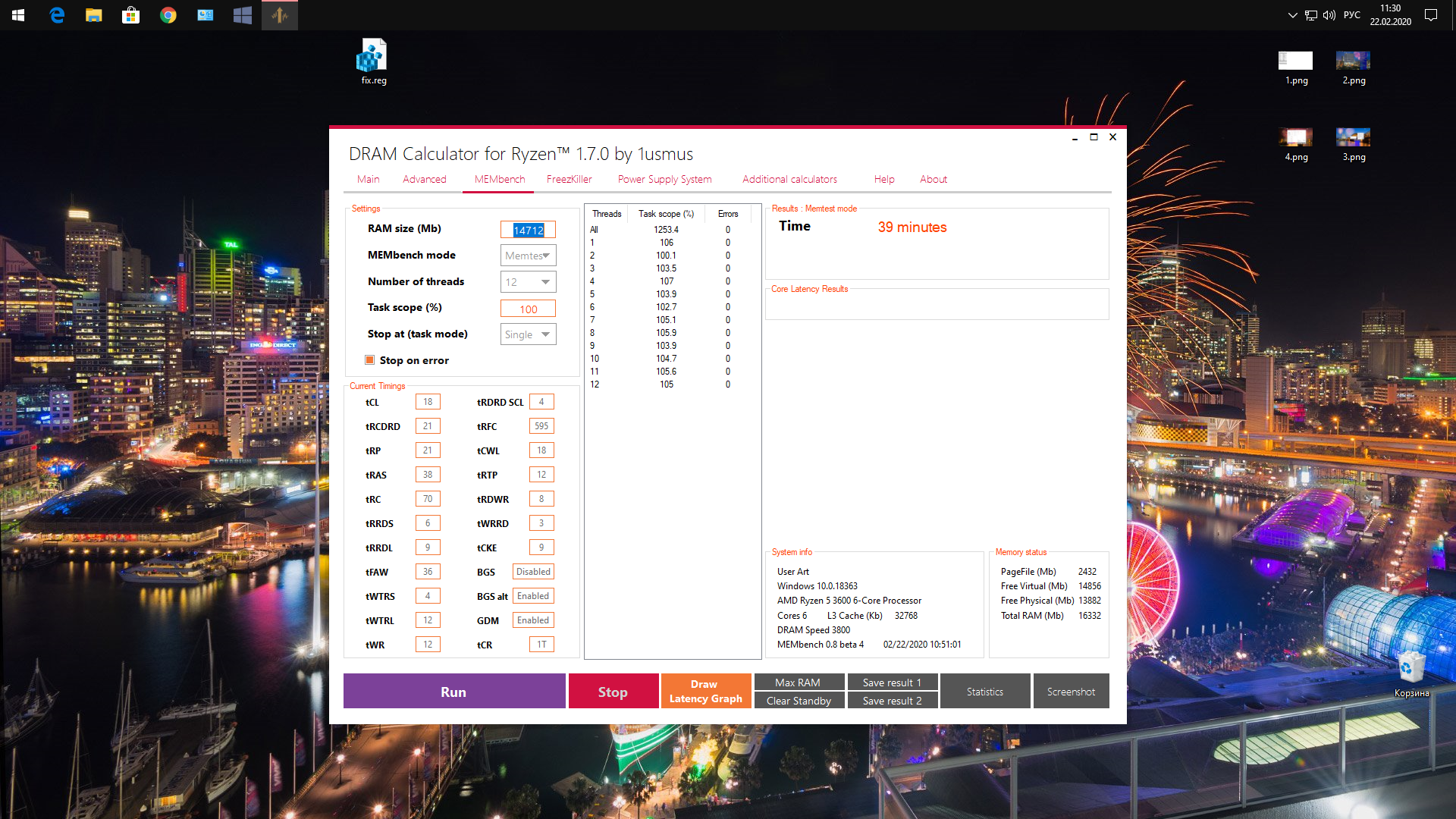Show hidden tray icons chevron
The width and height of the screenshot is (1456, 819).
point(1292,15)
